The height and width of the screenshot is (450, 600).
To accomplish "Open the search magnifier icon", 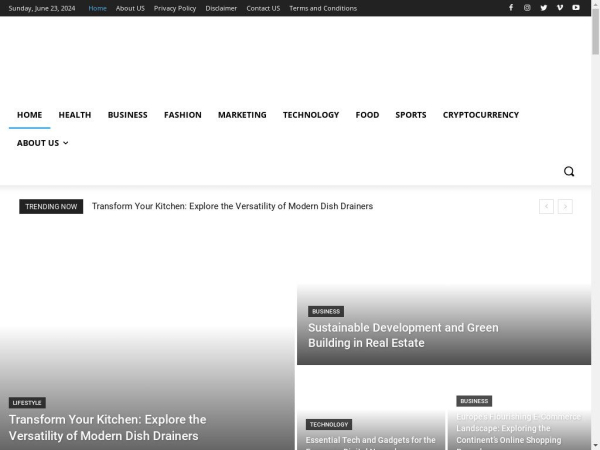I will coord(569,171).
